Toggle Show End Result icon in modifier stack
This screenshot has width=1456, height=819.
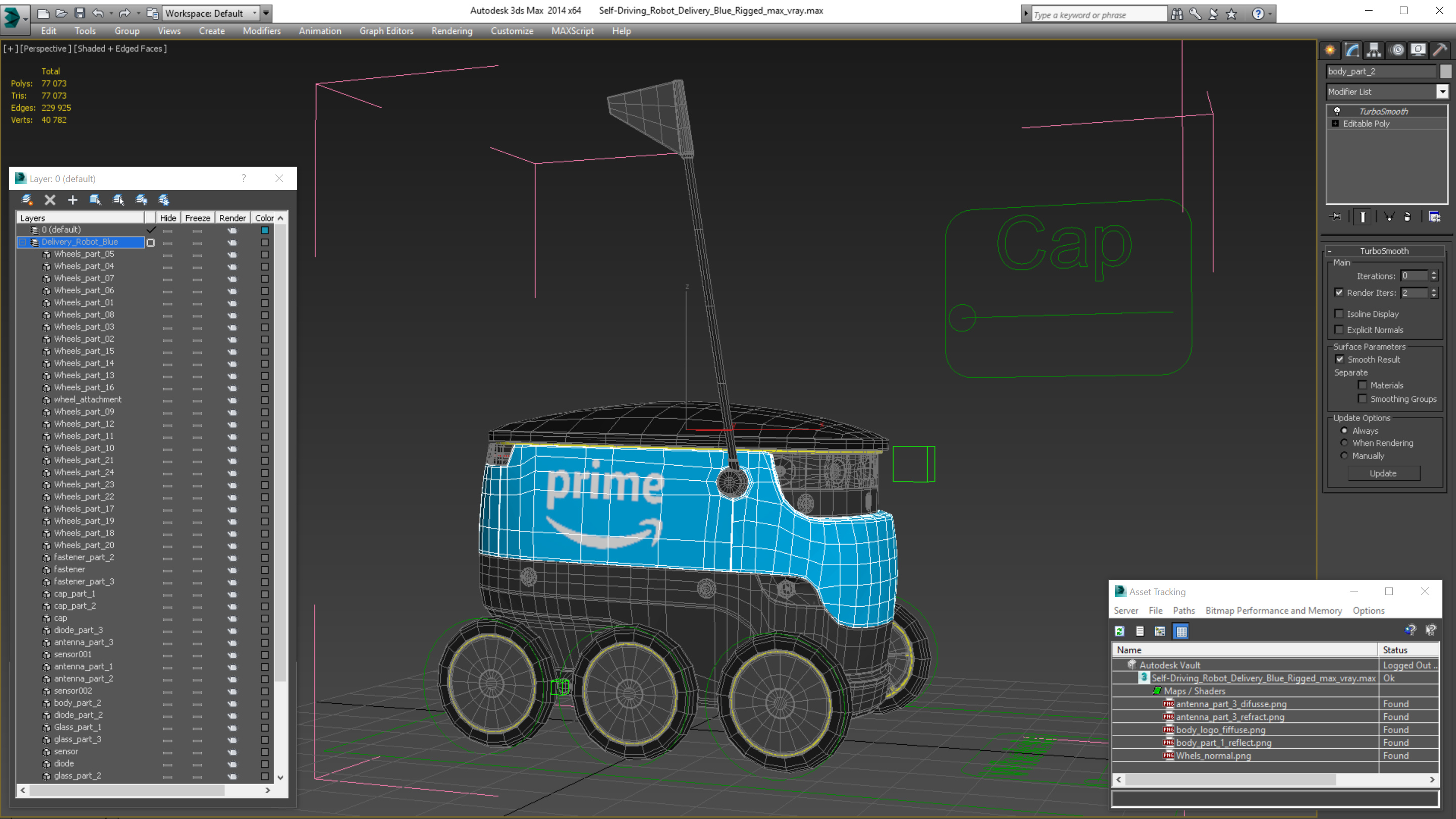[1363, 217]
